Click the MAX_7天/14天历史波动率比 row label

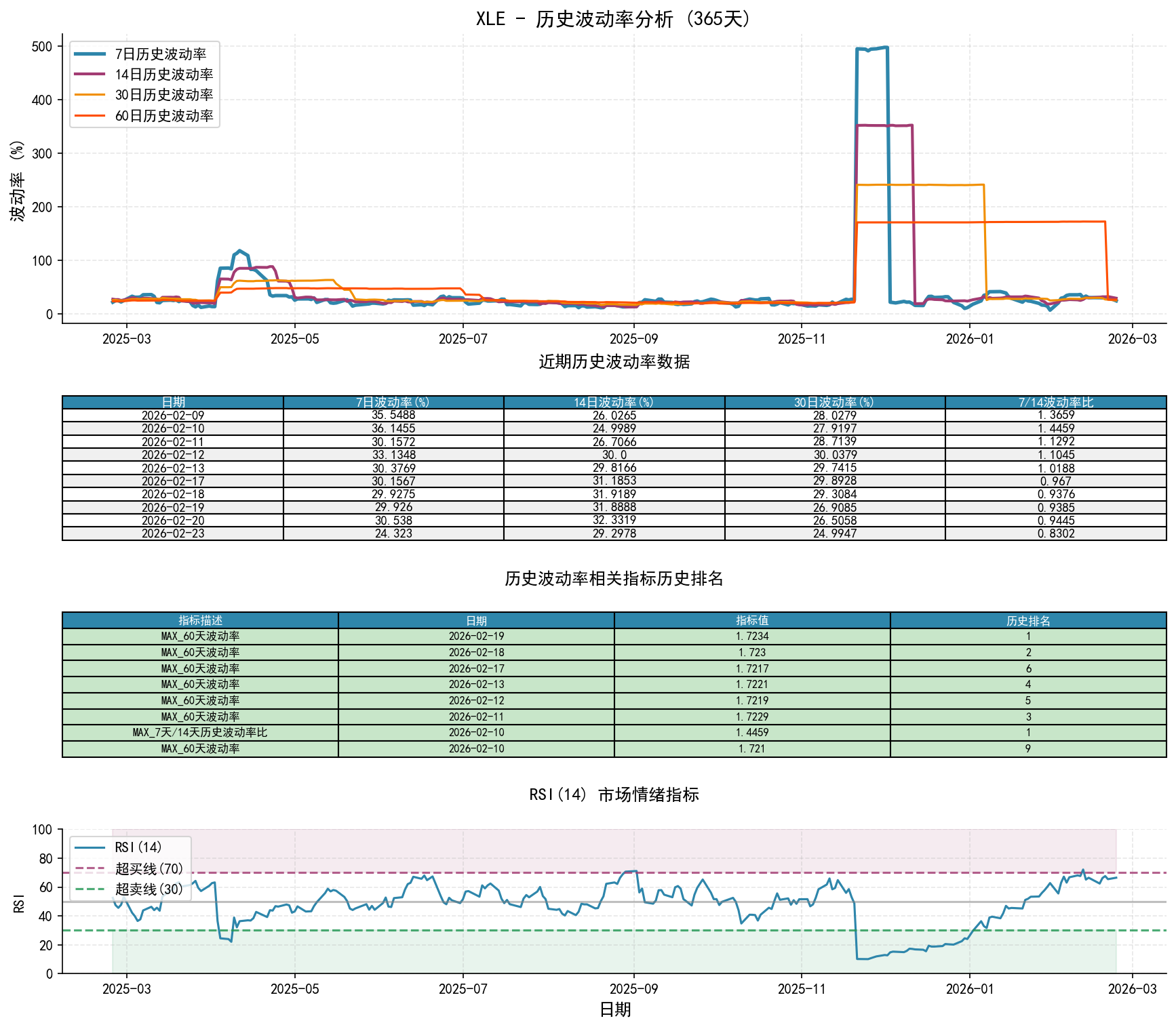point(200,733)
